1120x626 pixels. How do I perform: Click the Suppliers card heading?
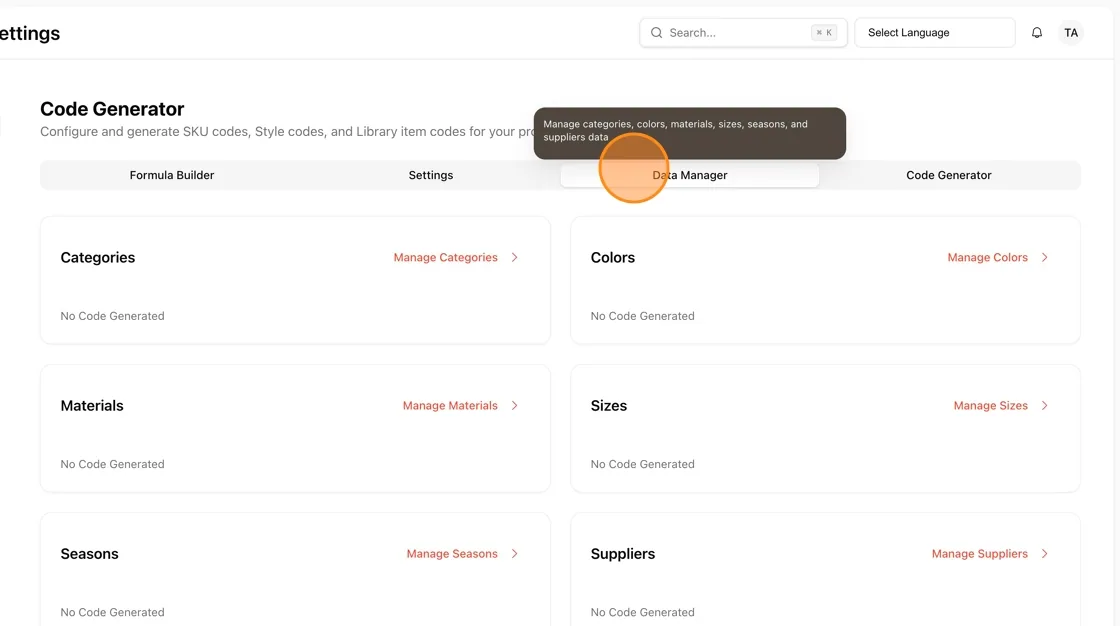point(623,554)
